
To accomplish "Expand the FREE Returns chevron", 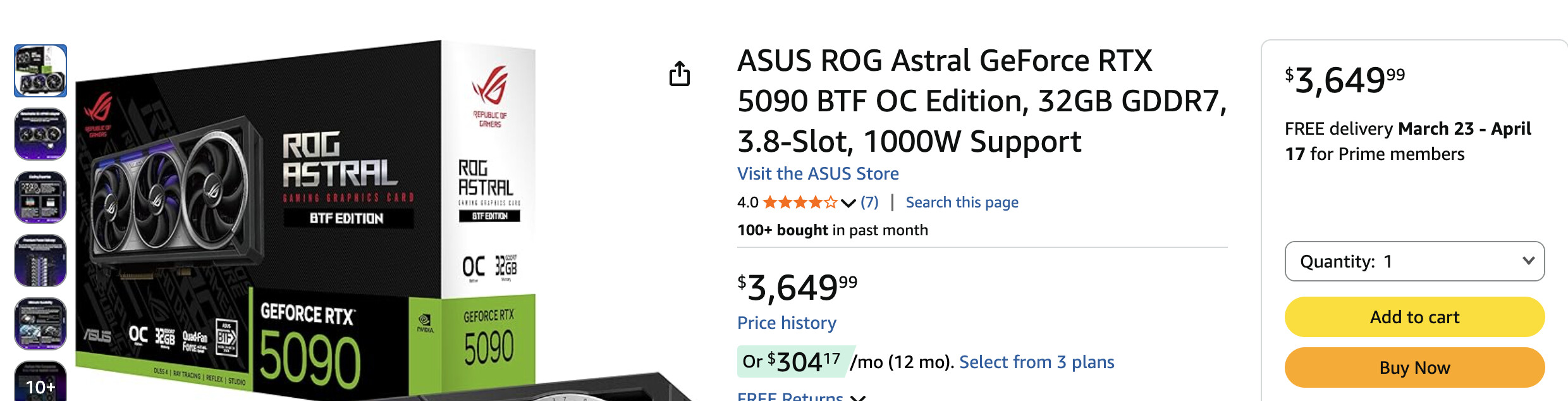I will 858,397.
